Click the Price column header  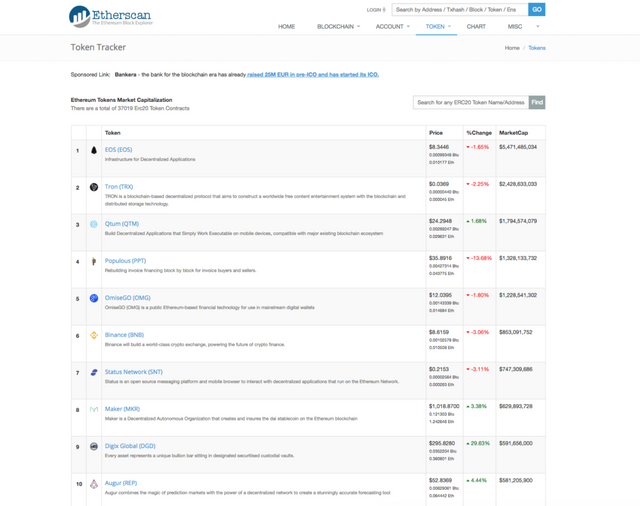click(x=436, y=133)
